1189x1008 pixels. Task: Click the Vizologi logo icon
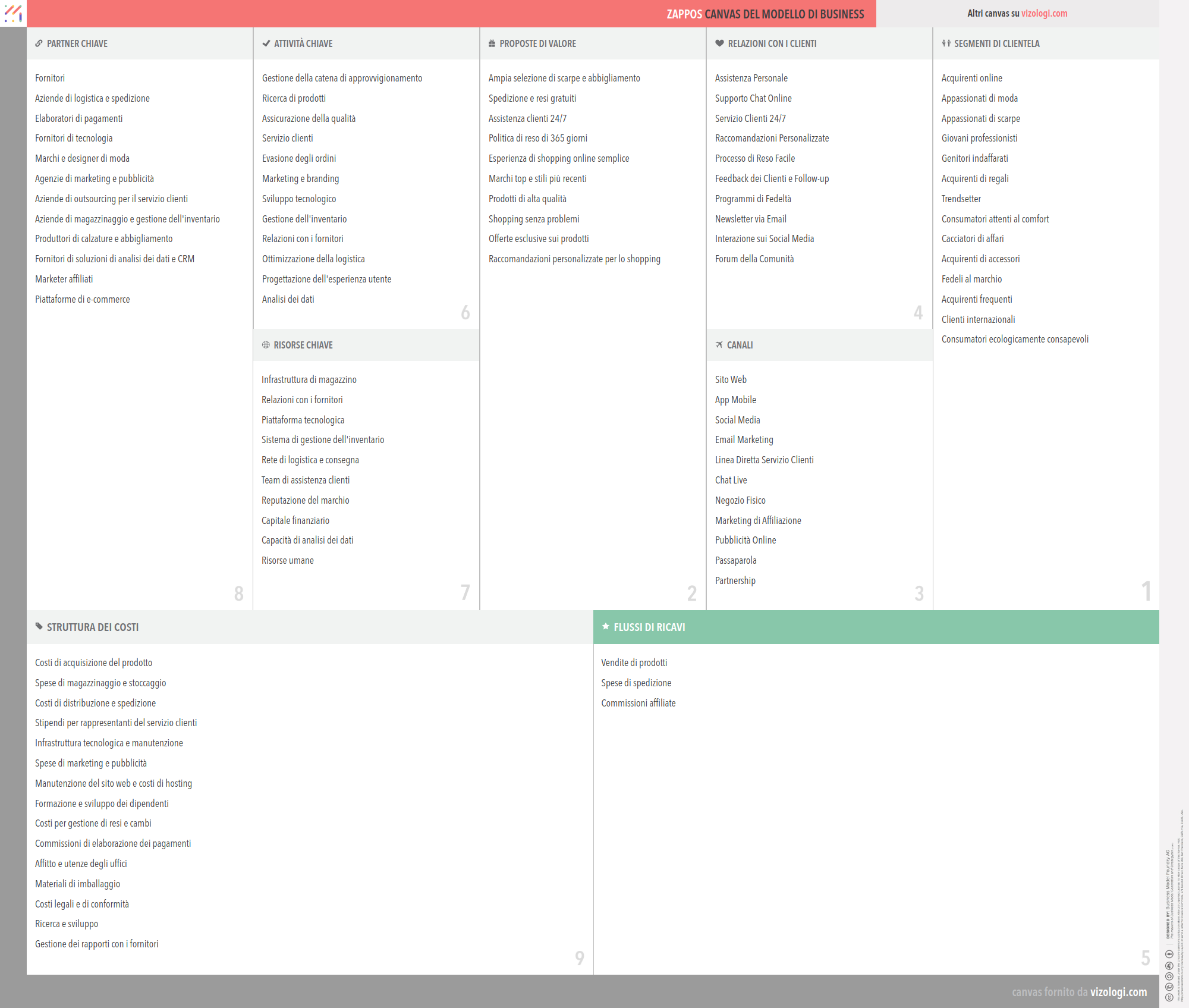pos(13,13)
